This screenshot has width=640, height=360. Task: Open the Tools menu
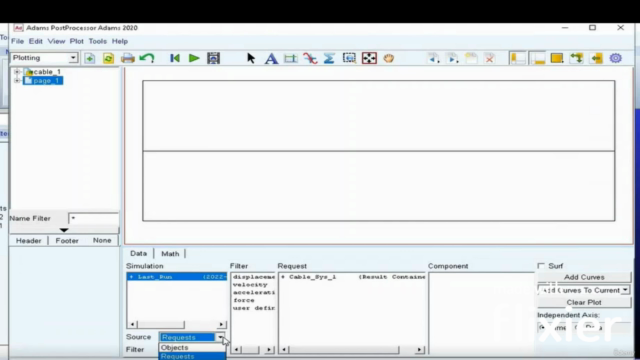pos(98,41)
